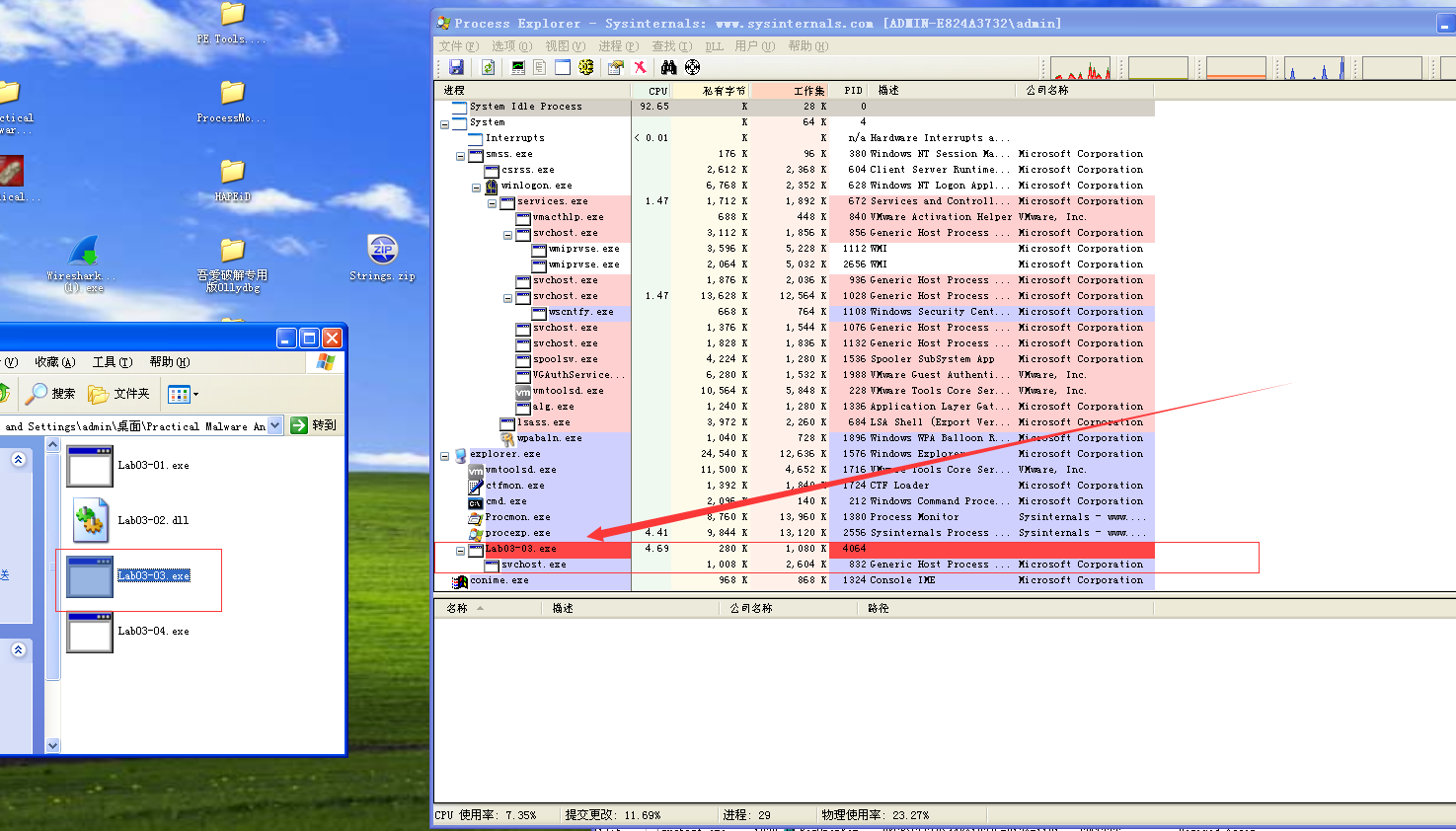This screenshot has height=831, width=1456.
Task: Open the 选项(O) menu
Action: click(511, 46)
